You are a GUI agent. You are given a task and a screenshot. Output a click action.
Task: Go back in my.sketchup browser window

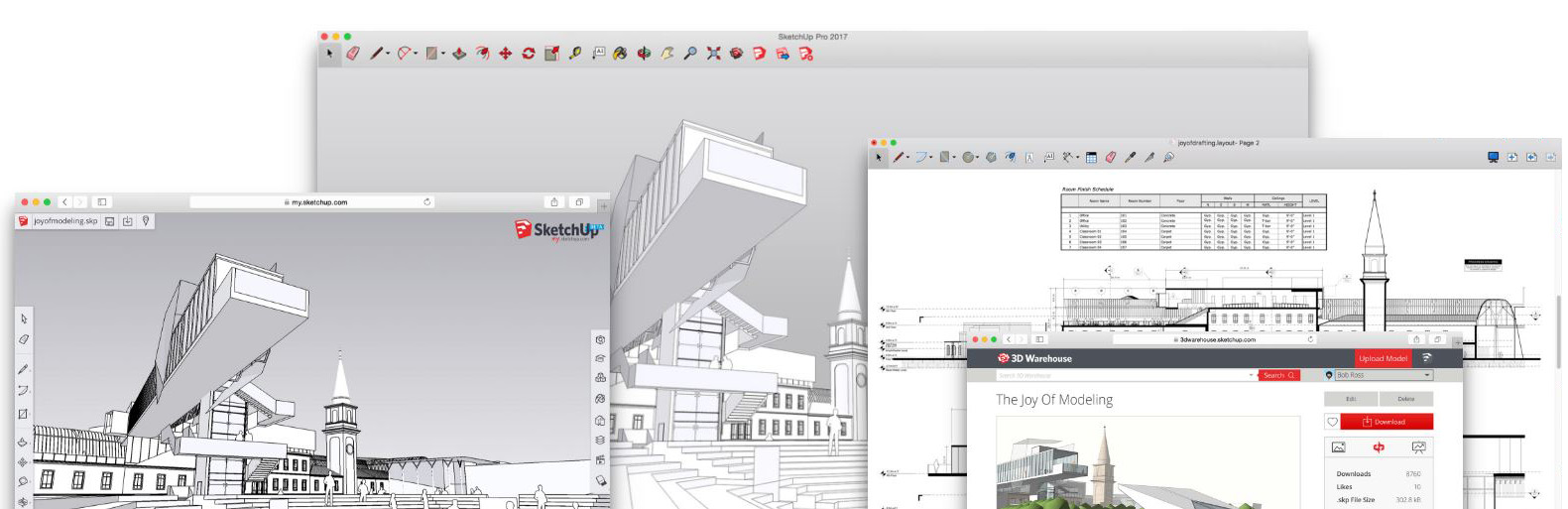(64, 201)
